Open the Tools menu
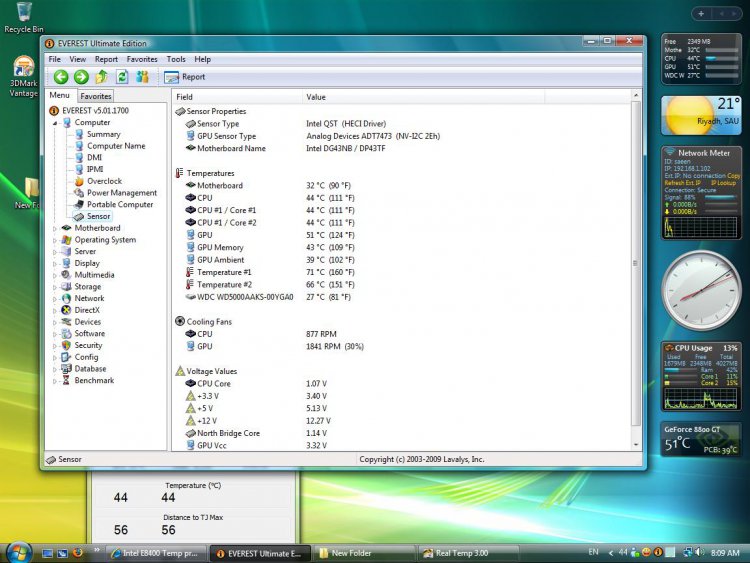Image resolution: width=750 pixels, height=563 pixels. point(176,59)
